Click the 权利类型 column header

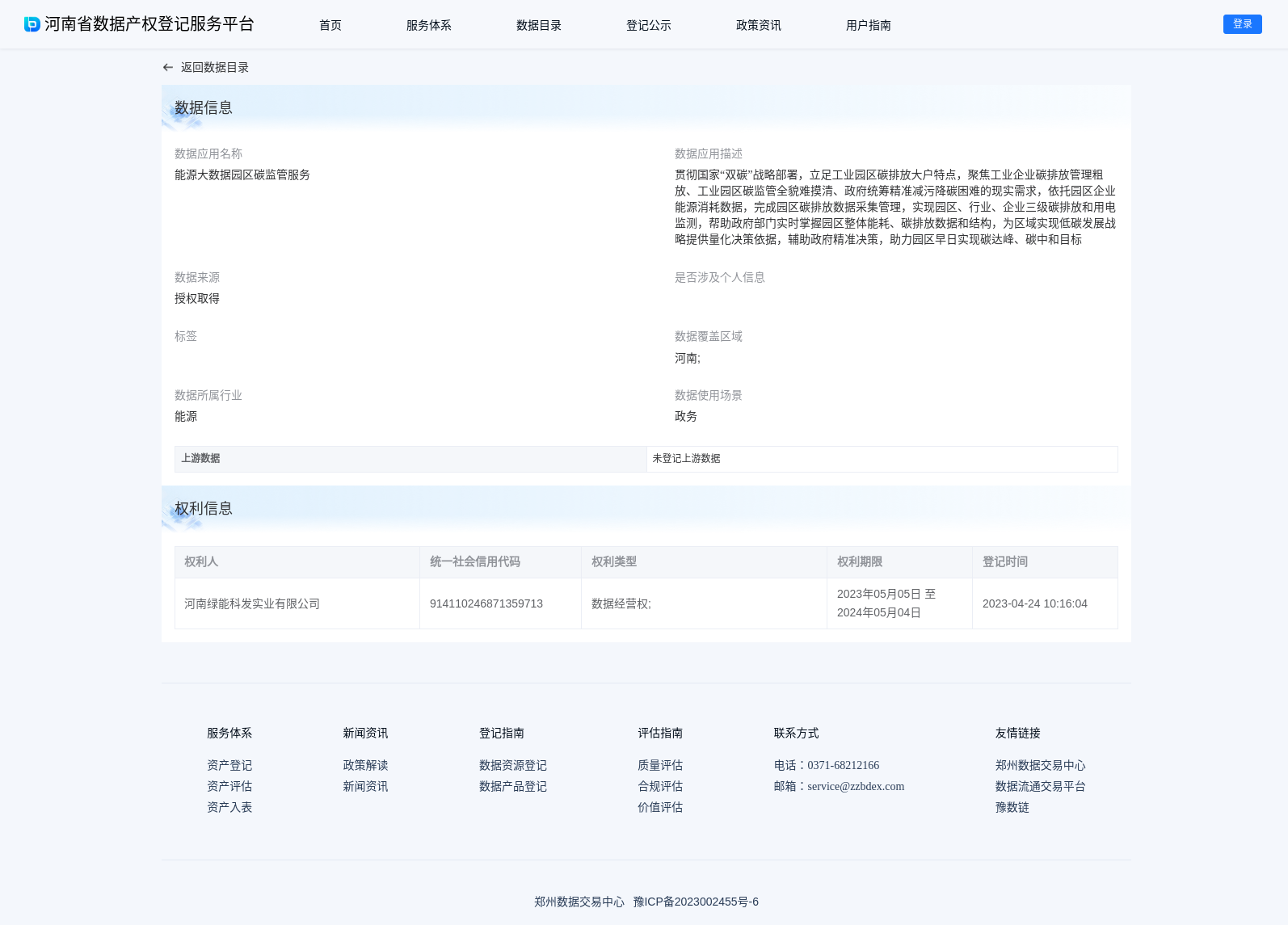(704, 562)
